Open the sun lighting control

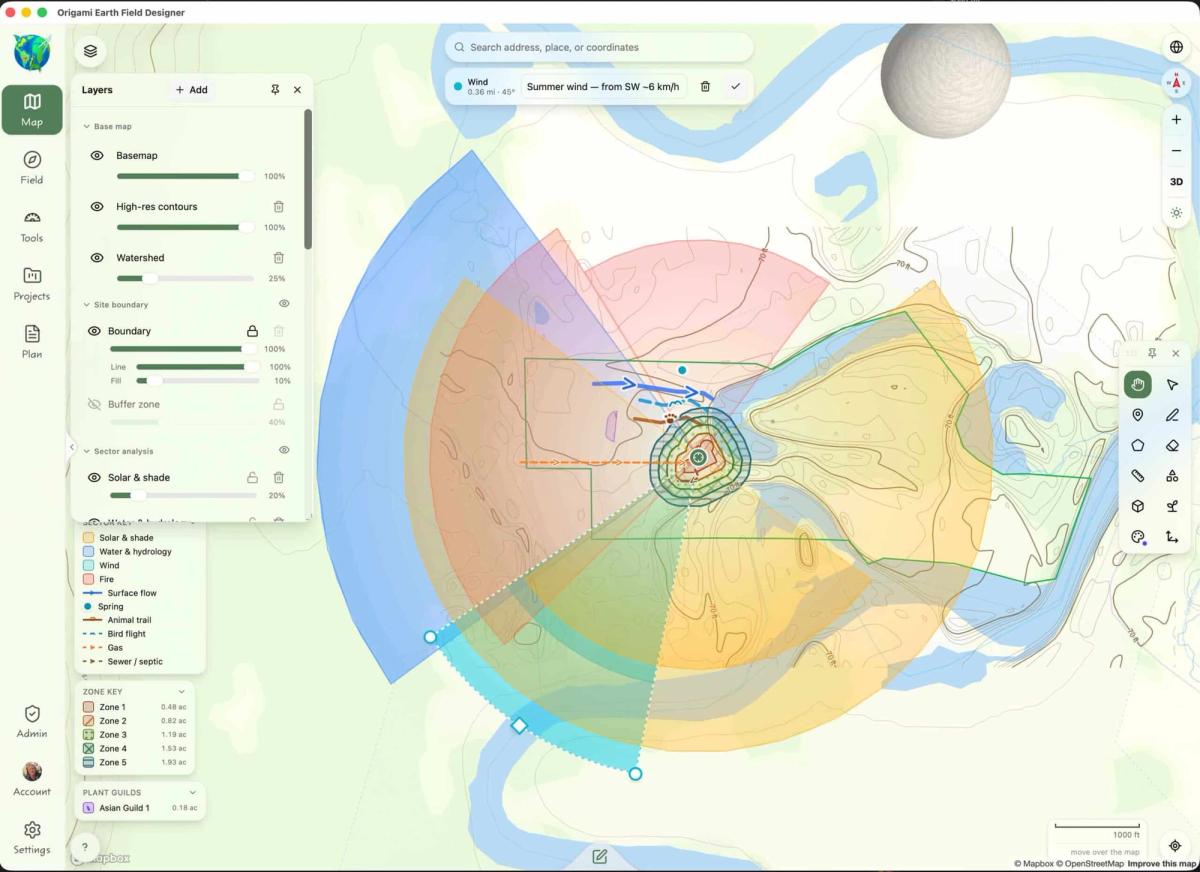1176,213
